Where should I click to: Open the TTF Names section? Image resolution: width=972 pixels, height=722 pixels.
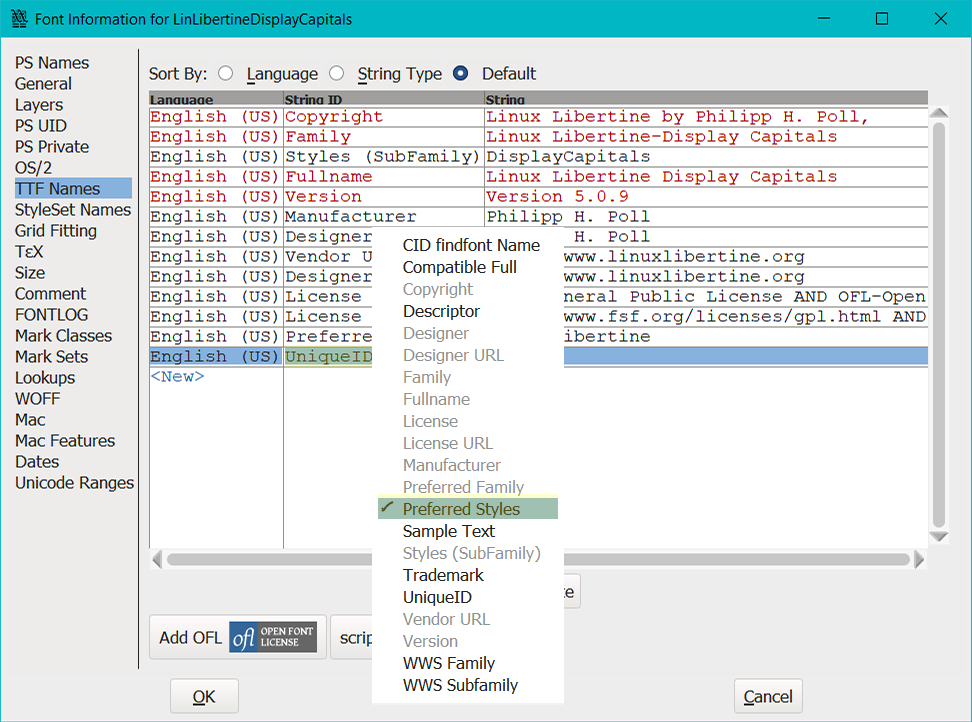click(x=73, y=188)
